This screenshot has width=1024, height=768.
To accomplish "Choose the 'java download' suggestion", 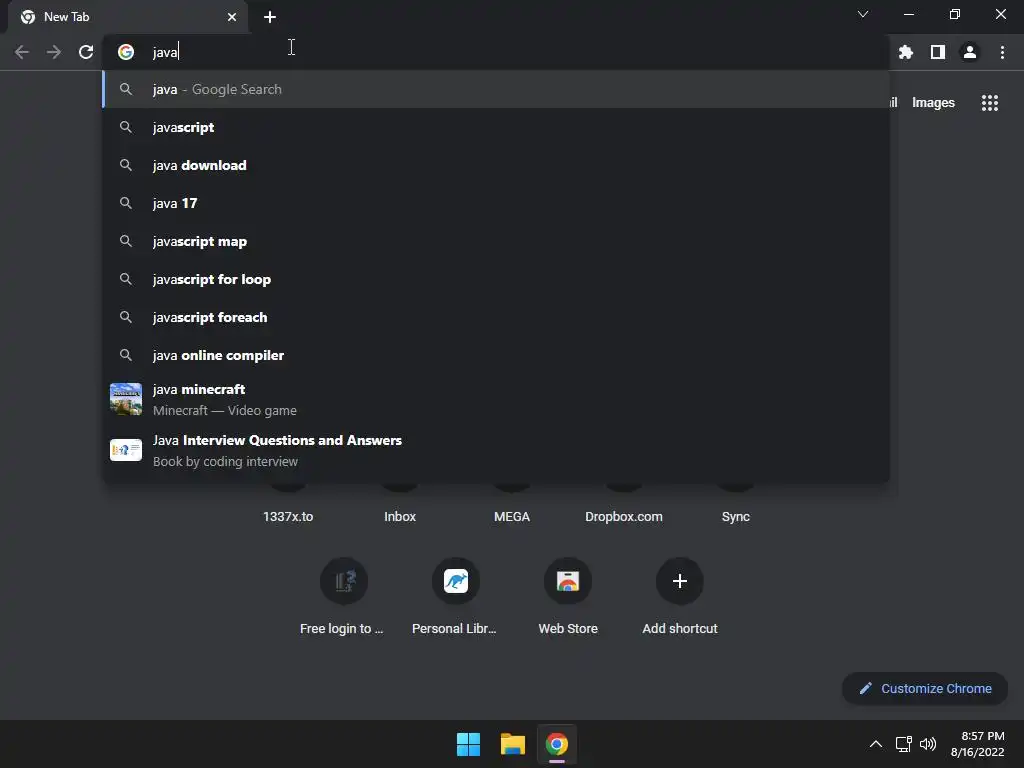I will (496, 165).
